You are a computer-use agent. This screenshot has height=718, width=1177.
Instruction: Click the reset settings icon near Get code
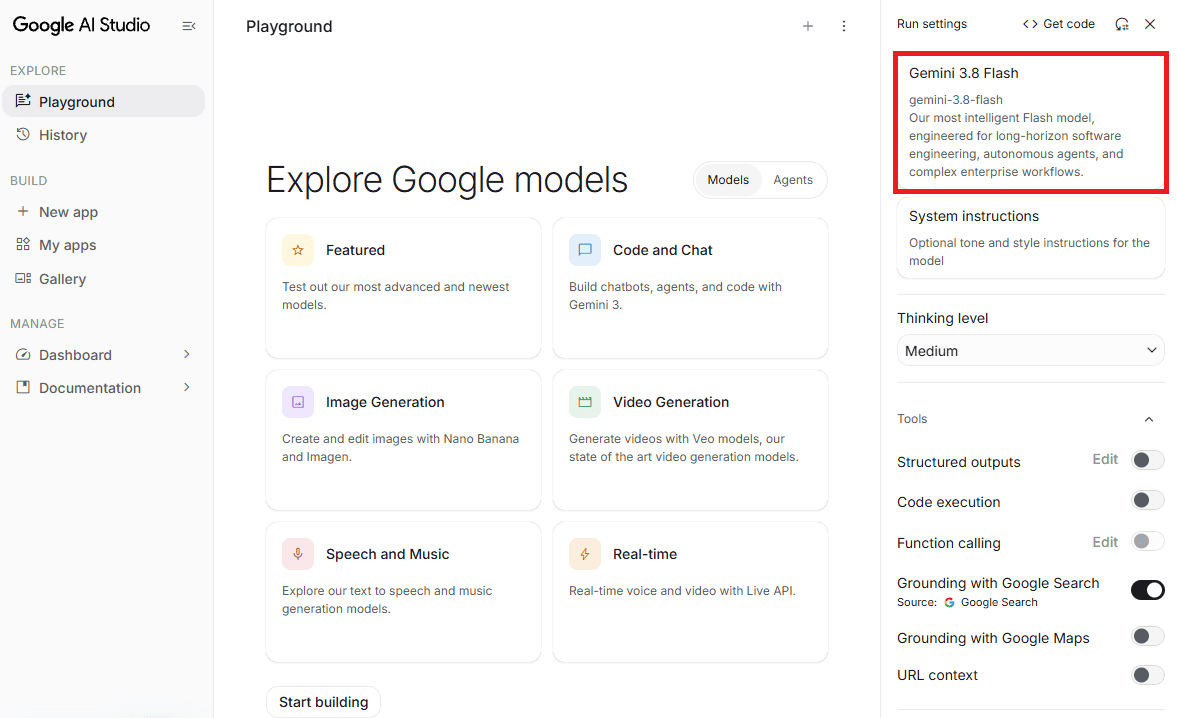(1122, 24)
